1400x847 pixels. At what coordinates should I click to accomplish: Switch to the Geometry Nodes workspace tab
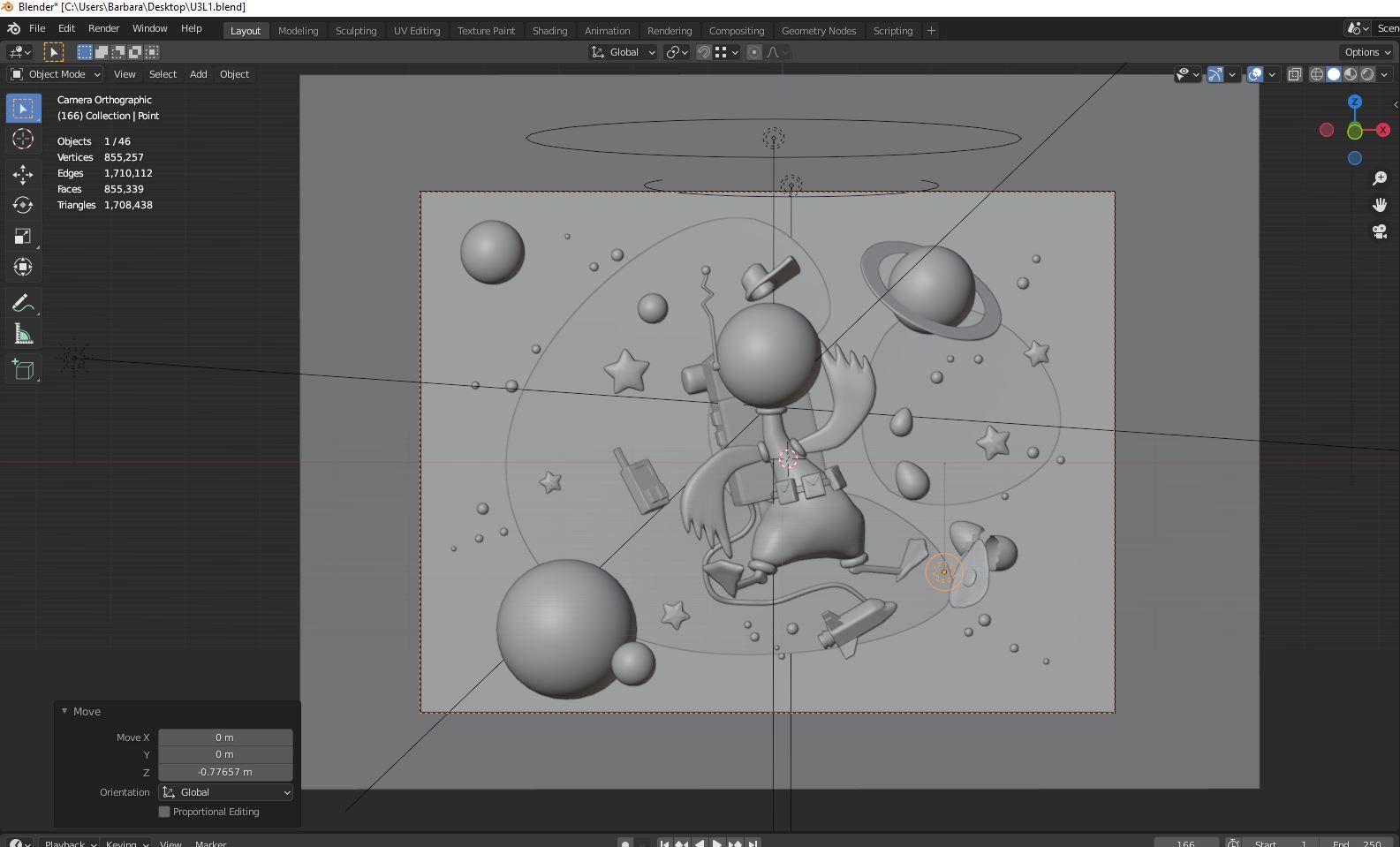819,31
